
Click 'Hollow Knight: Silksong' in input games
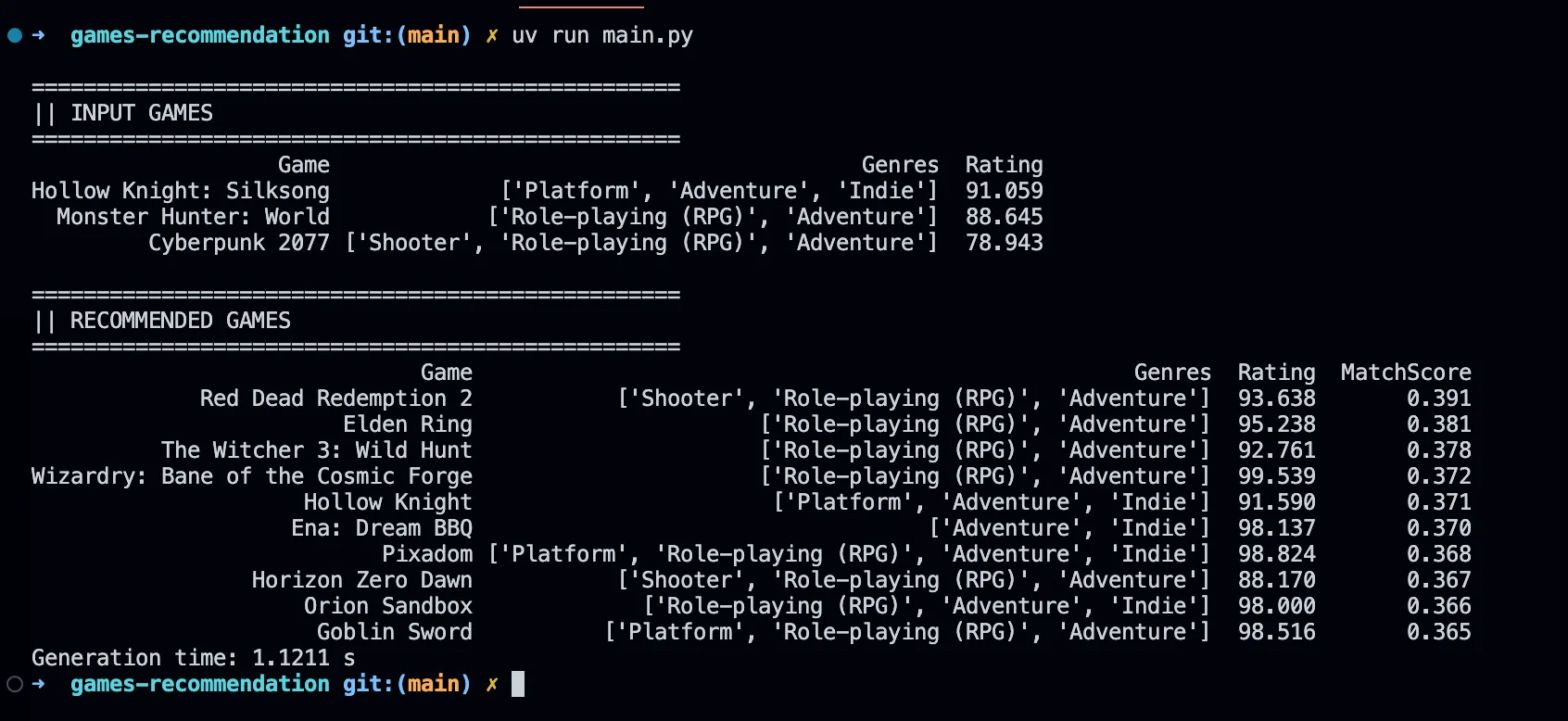181,191
